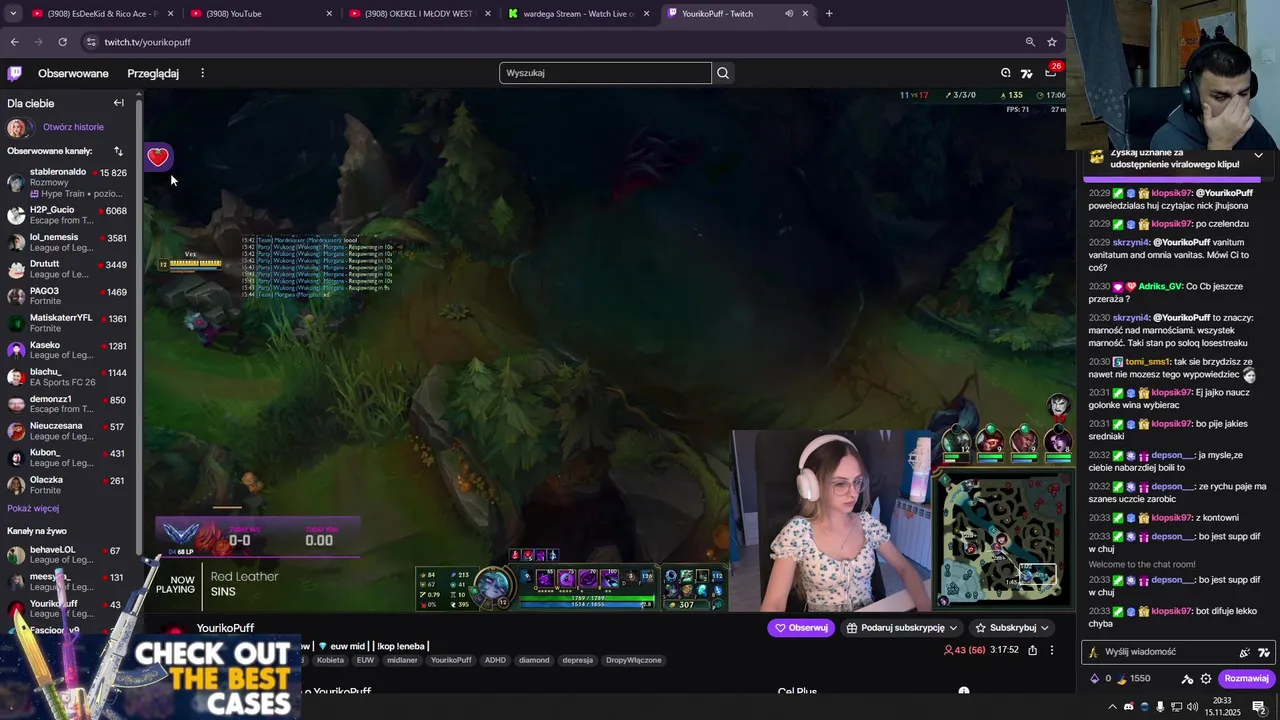This screenshot has width=1280, height=720.
Task: Open MatiskaterrYFL channel in sidebar
Action: click(x=68, y=323)
